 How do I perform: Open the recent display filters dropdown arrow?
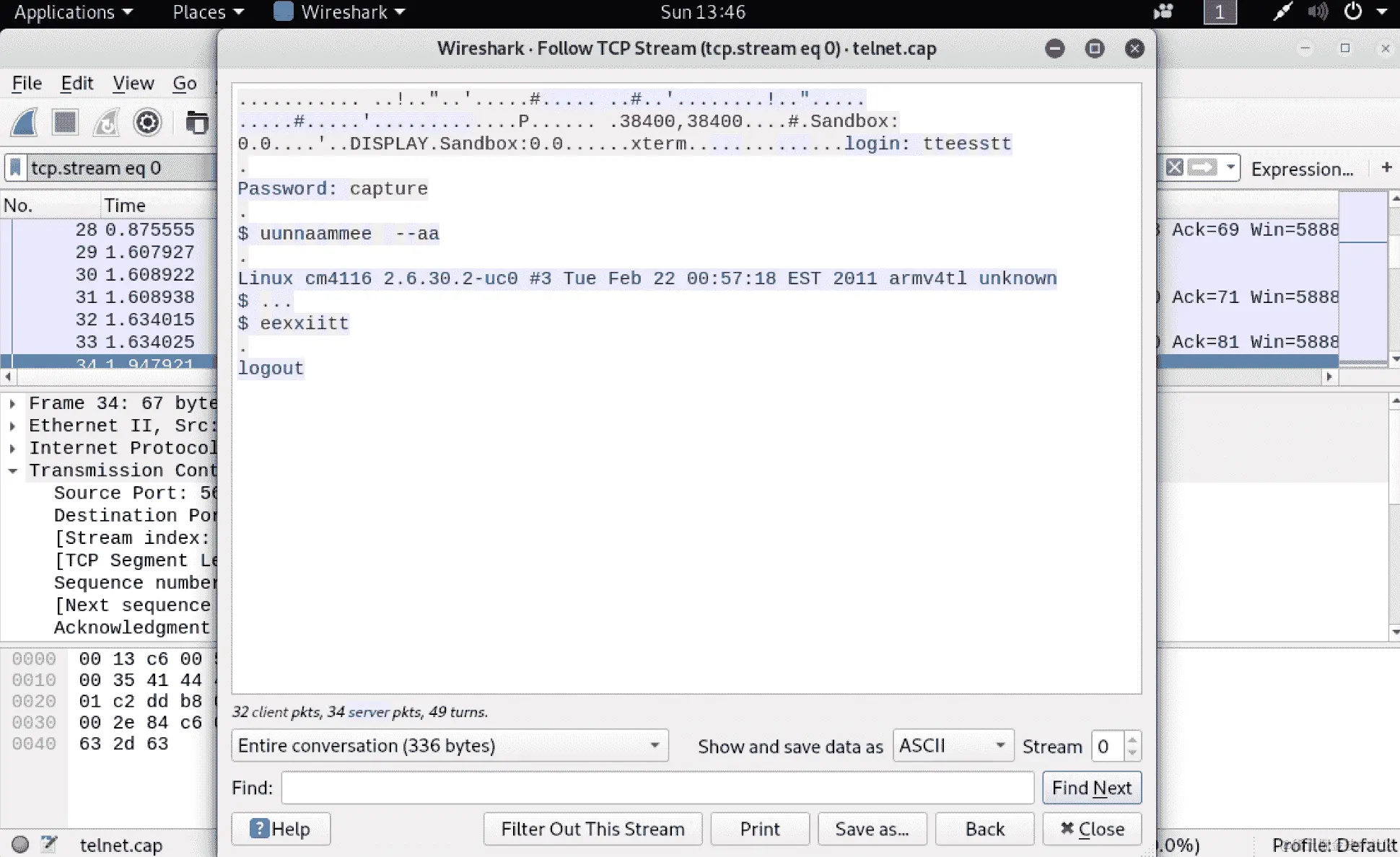coord(1230,168)
